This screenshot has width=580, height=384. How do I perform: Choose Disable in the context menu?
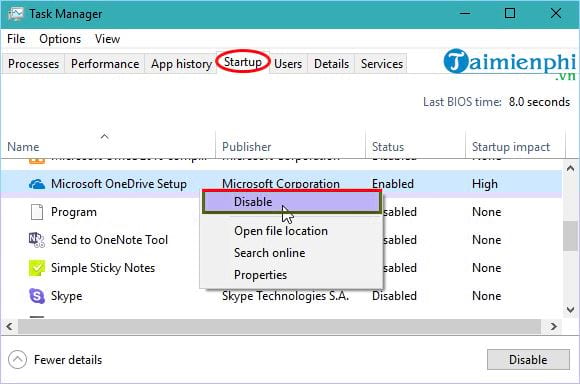pos(291,202)
